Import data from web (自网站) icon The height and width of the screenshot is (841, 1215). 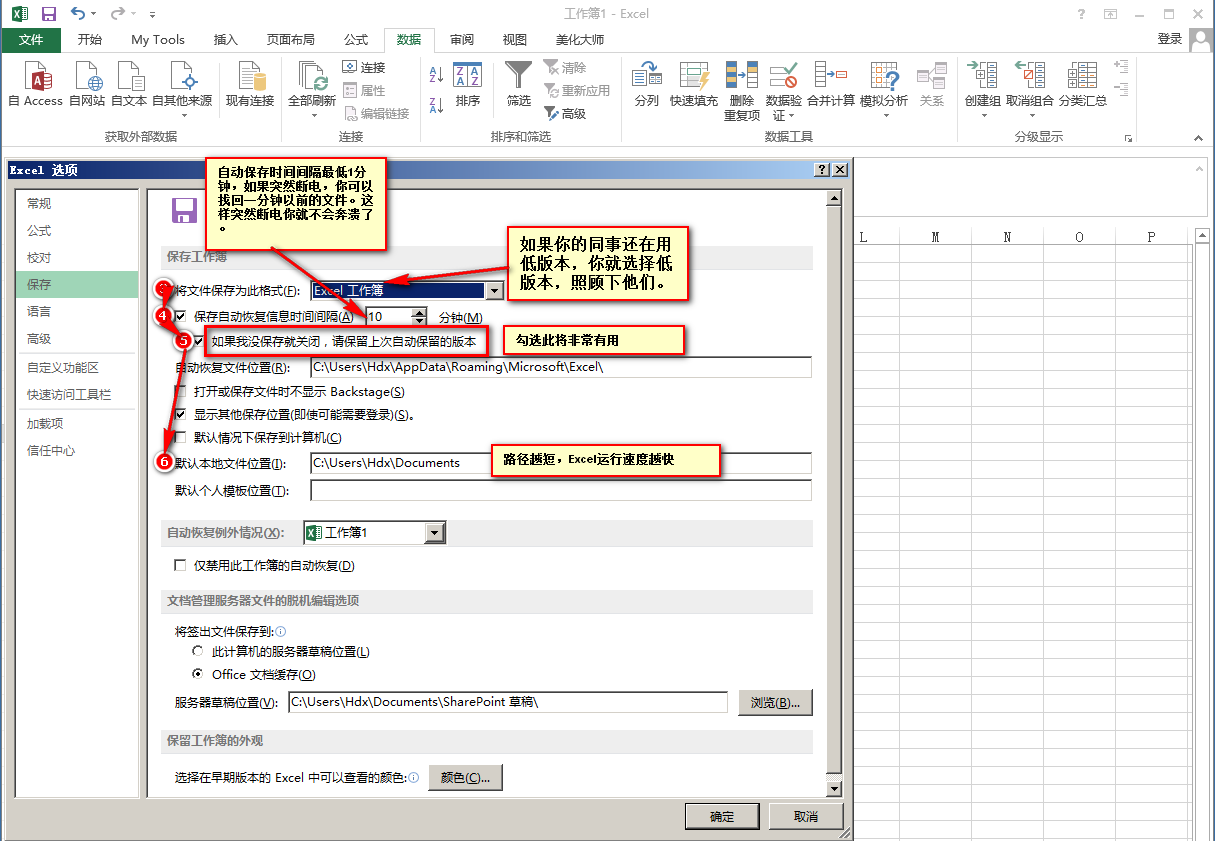coord(87,77)
